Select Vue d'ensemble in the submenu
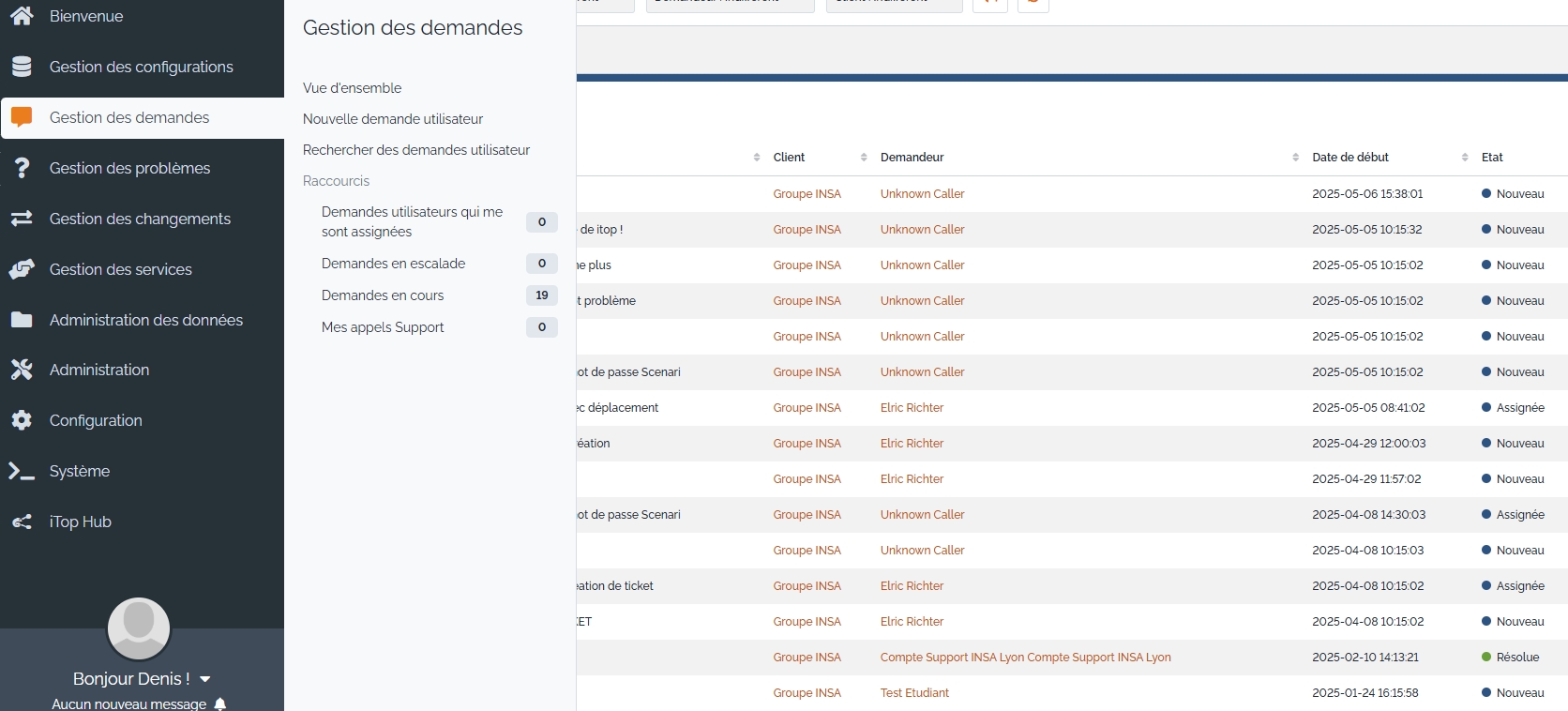 [x=352, y=88]
